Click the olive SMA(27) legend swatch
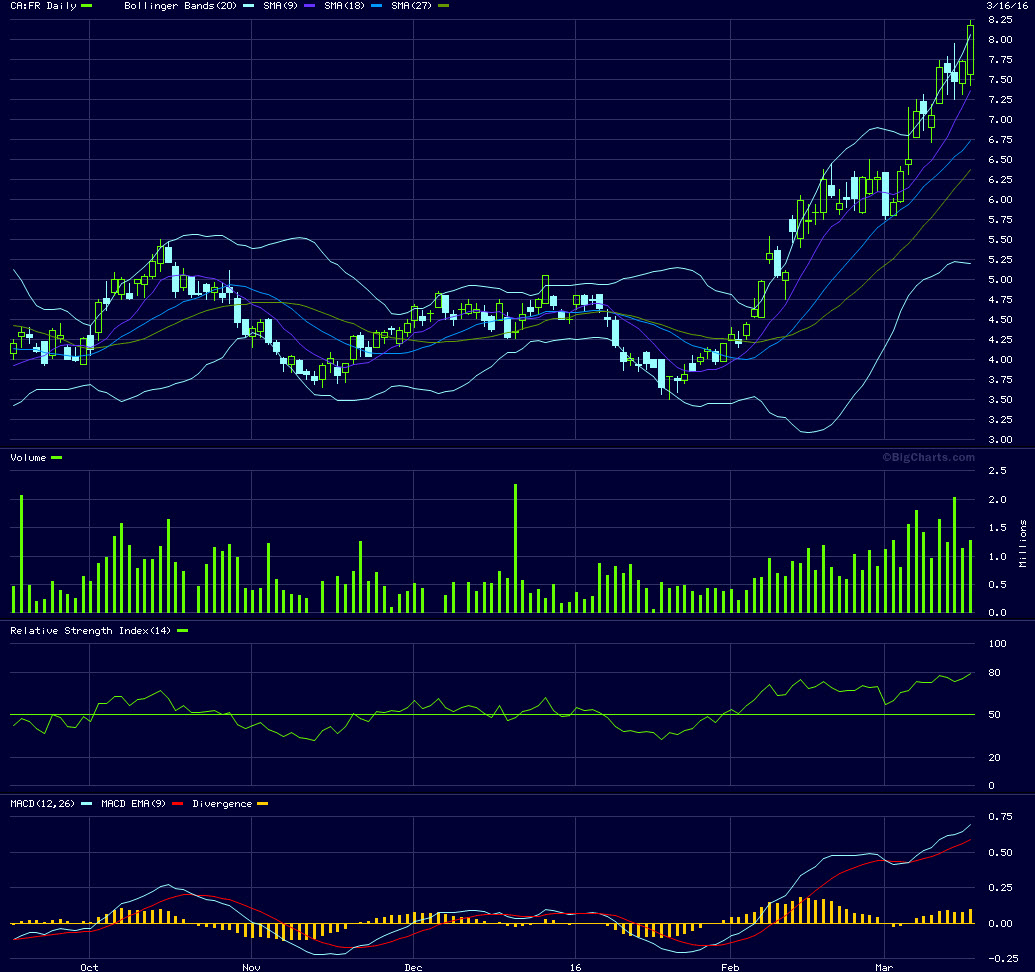1035x972 pixels. click(x=444, y=6)
